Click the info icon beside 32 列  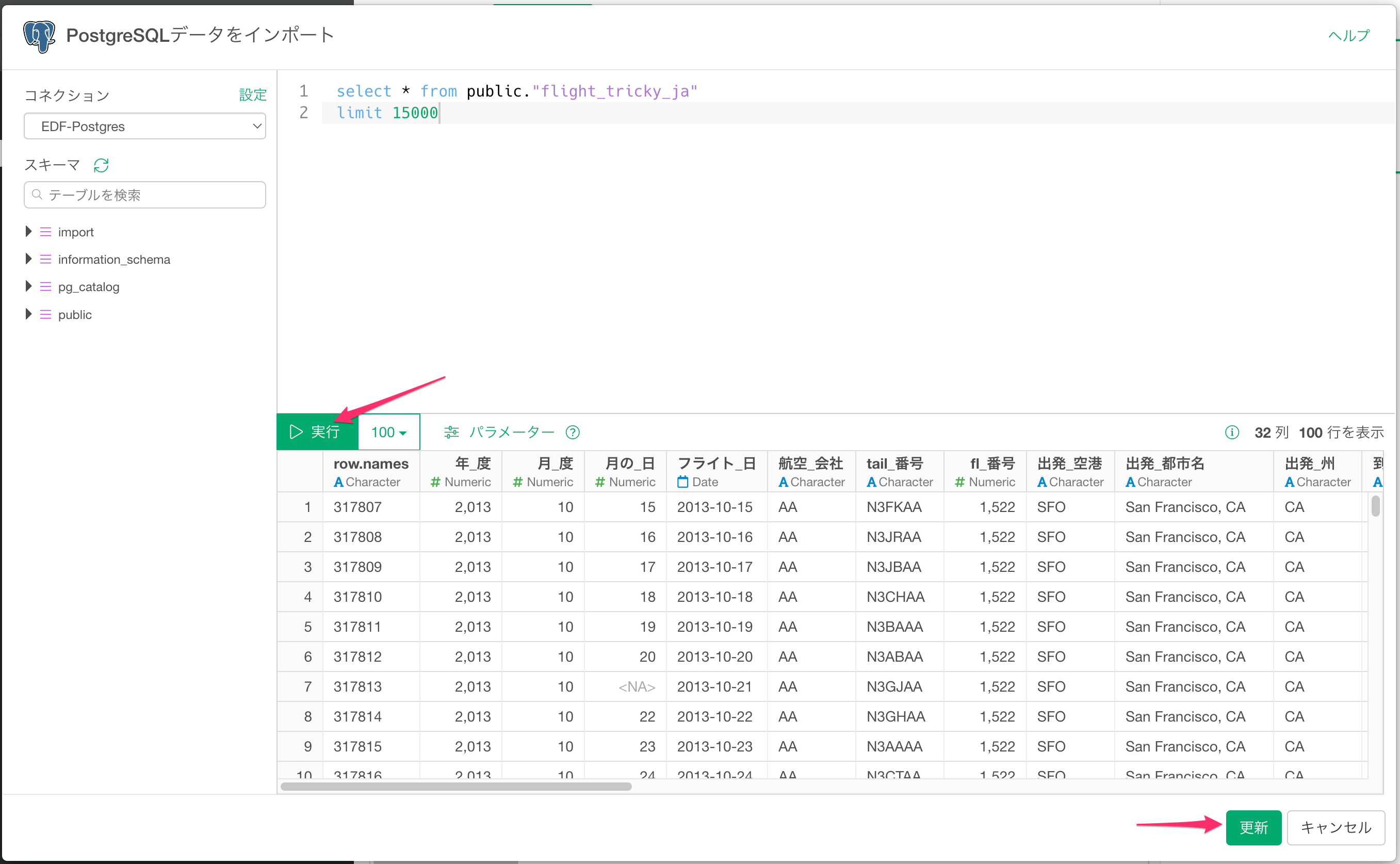(x=1231, y=432)
